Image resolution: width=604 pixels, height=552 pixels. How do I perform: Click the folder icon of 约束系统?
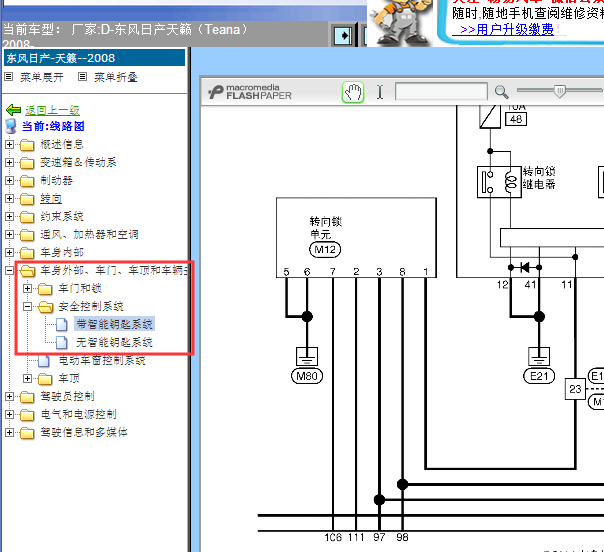pyautogui.click(x=27, y=217)
